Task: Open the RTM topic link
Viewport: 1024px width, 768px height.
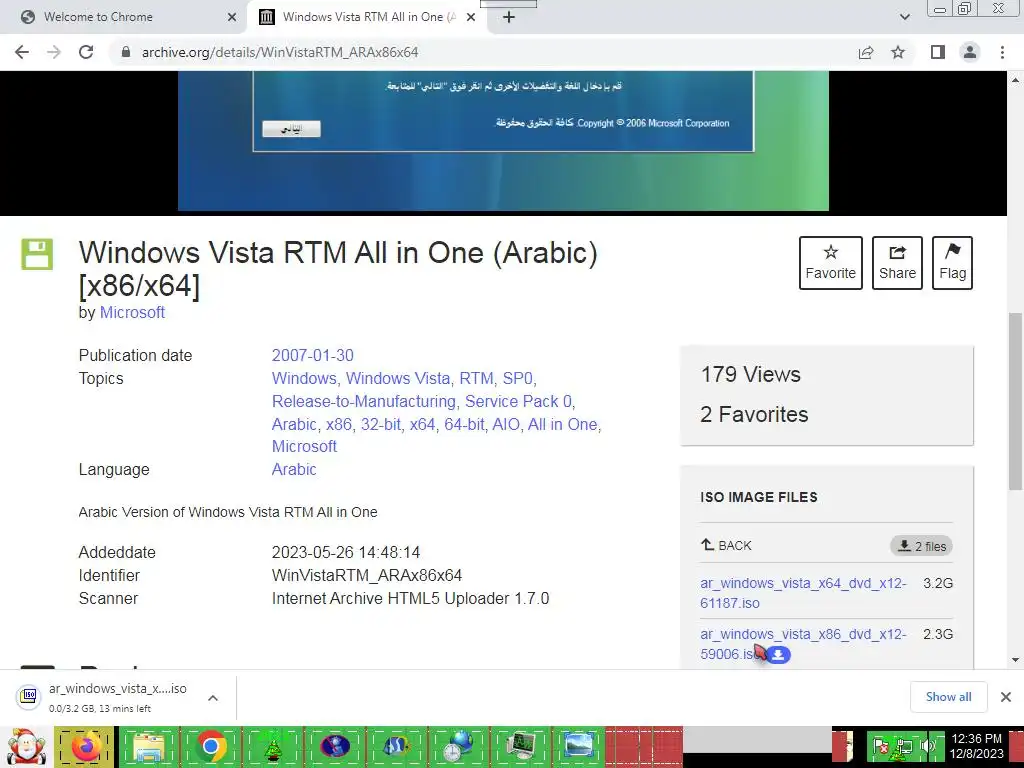Action: [476, 378]
